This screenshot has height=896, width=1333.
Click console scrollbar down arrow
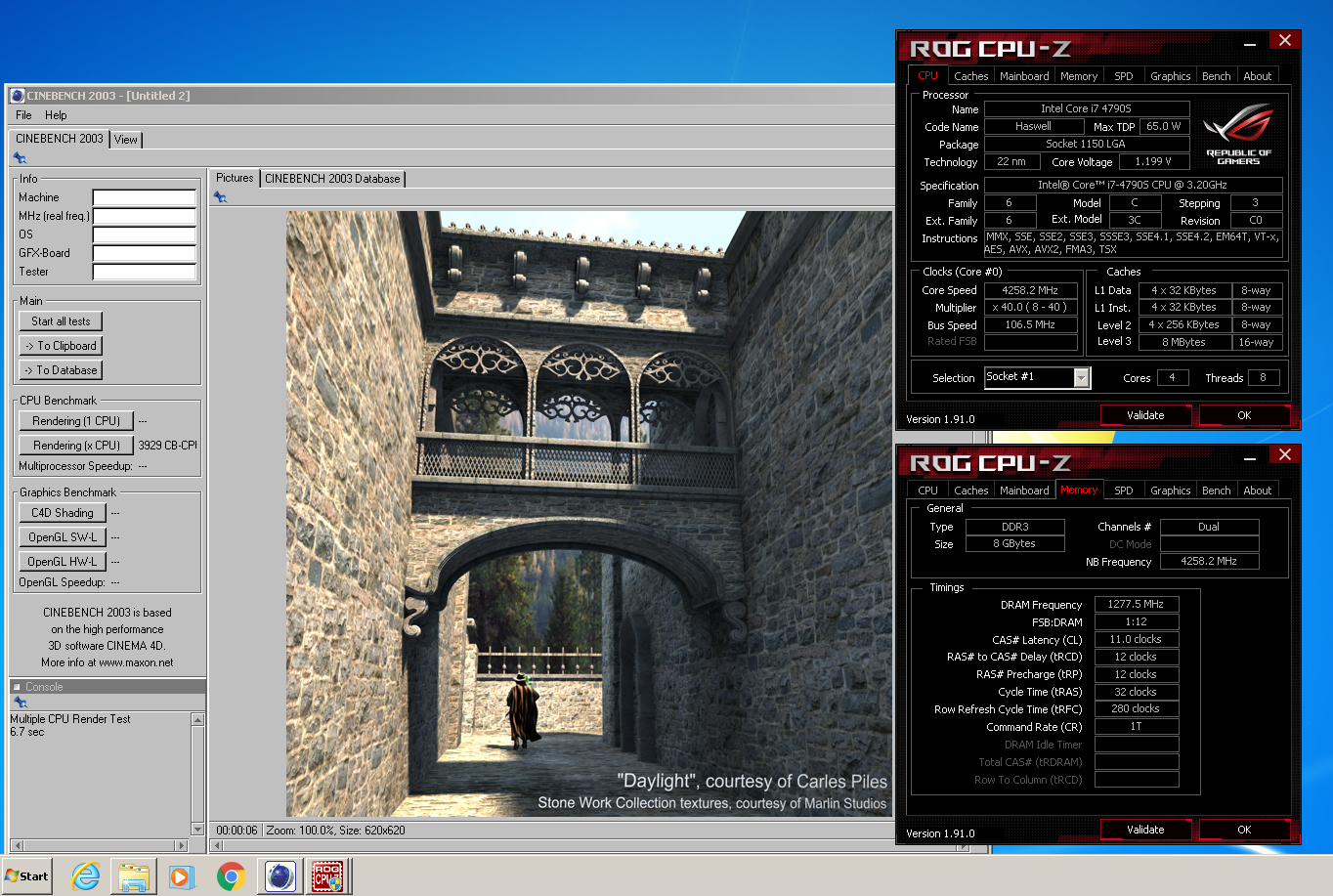(198, 830)
